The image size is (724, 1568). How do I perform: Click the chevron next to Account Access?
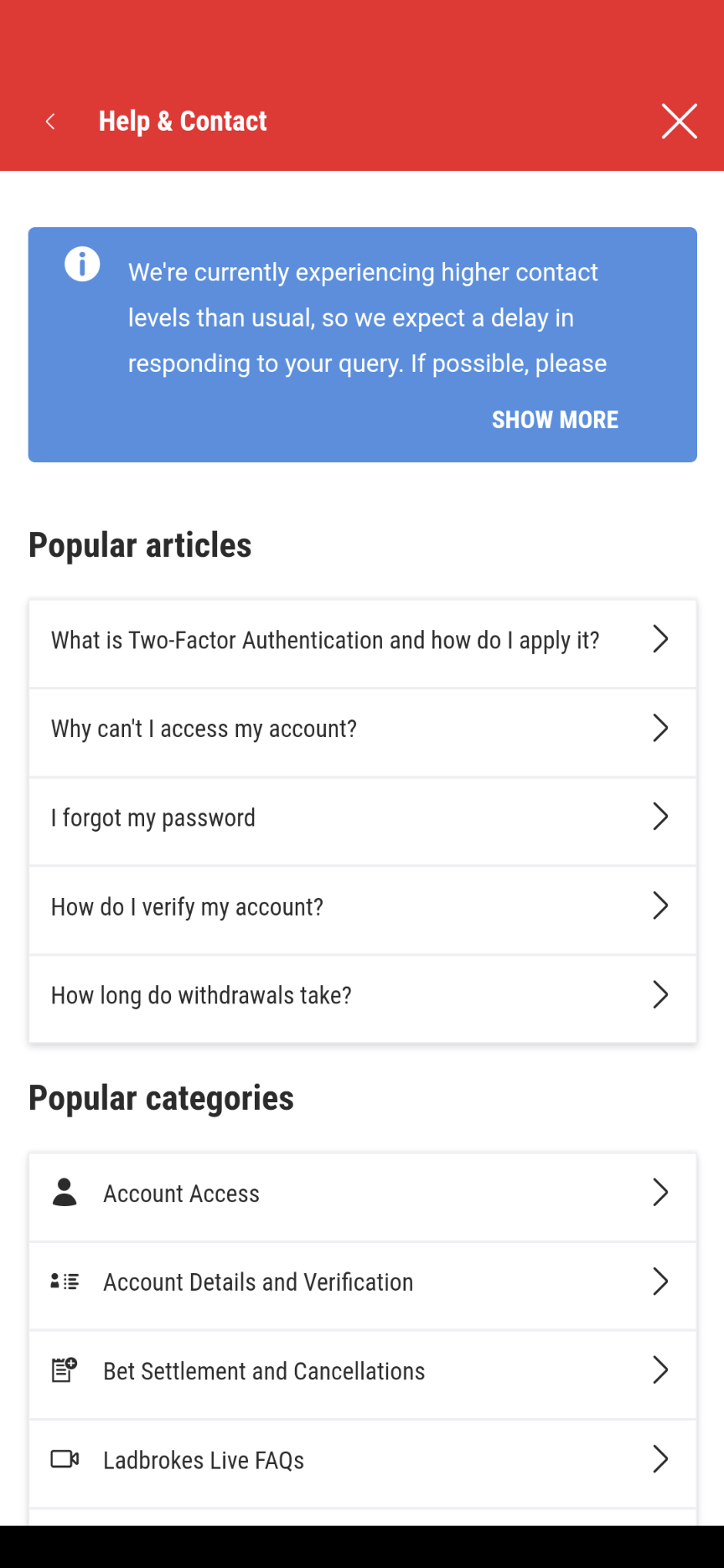(x=660, y=1193)
